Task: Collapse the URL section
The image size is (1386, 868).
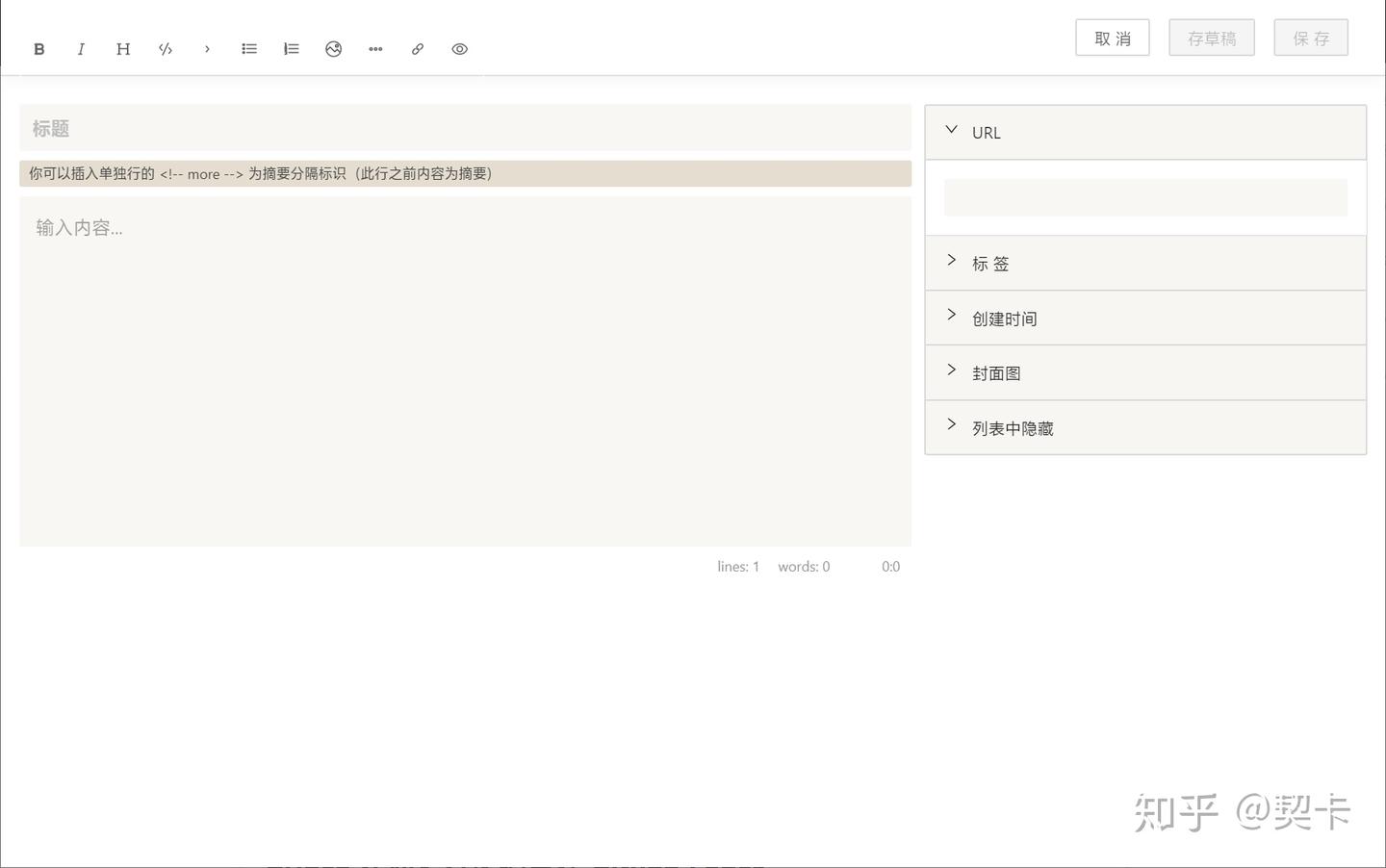Action: [x=1145, y=133]
